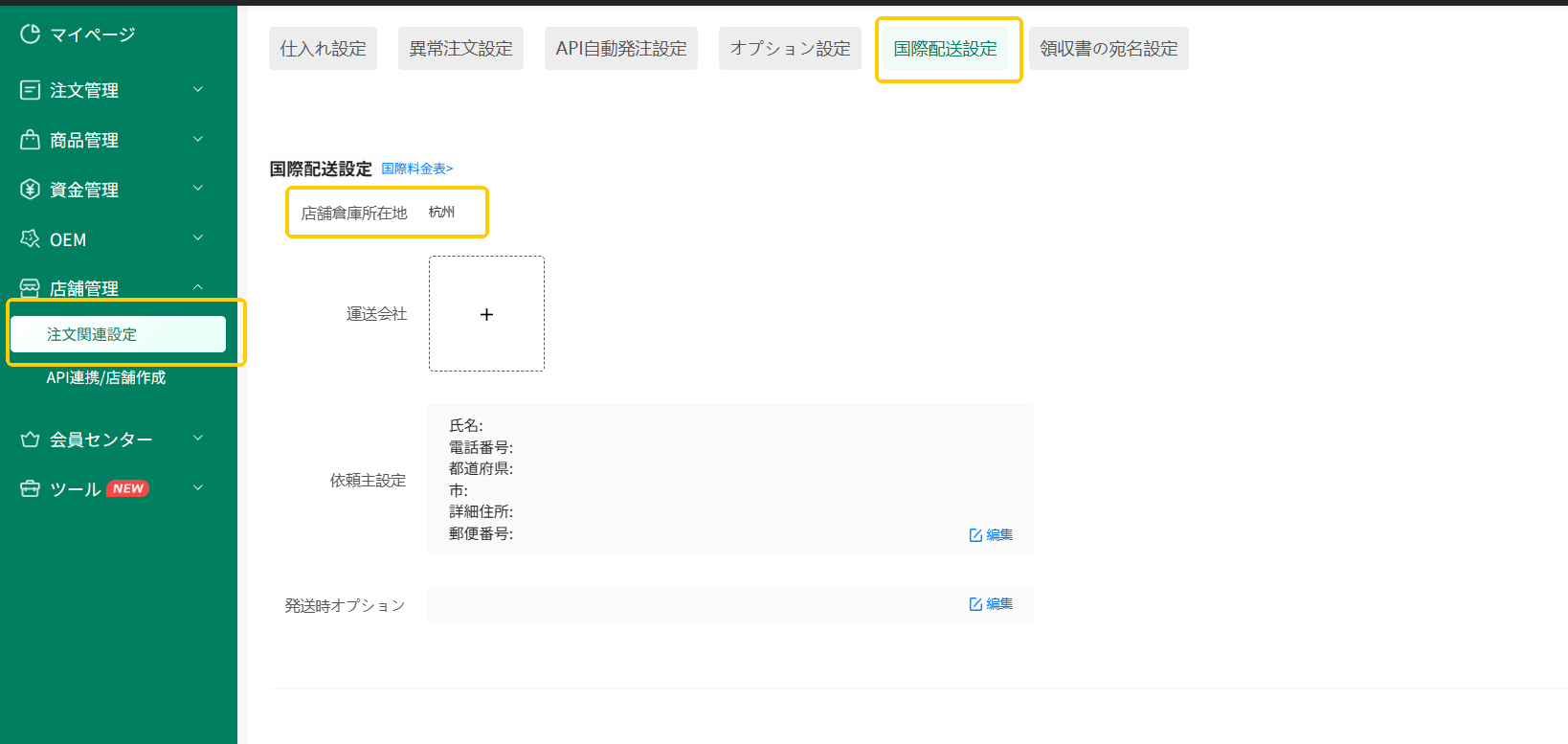The image size is (1568, 744).
Task: Click the OEM sidebar icon
Action: point(31,239)
